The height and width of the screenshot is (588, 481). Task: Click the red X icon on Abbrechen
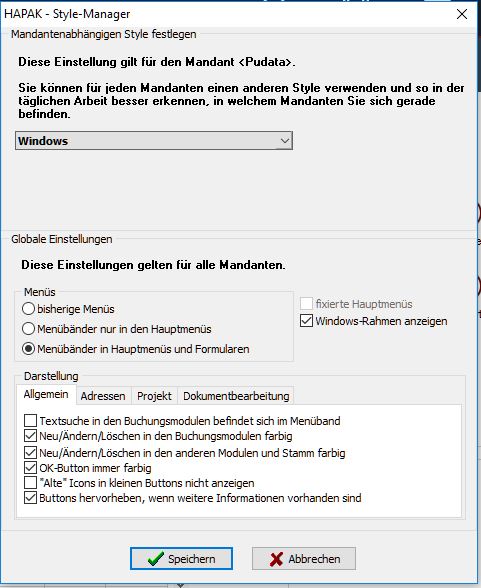pyautogui.click(x=276, y=559)
